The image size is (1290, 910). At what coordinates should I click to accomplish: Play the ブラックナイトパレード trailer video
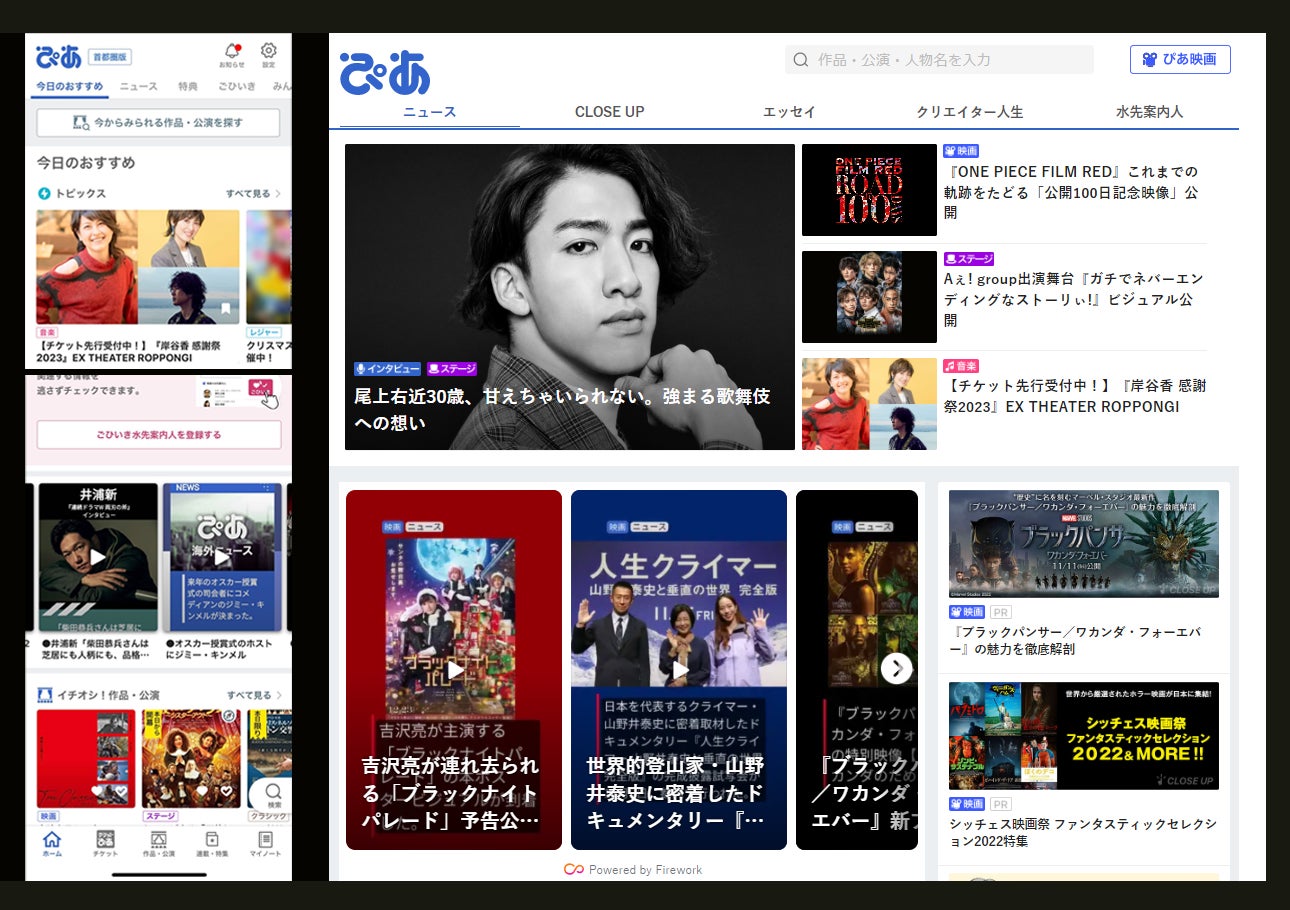(454, 669)
